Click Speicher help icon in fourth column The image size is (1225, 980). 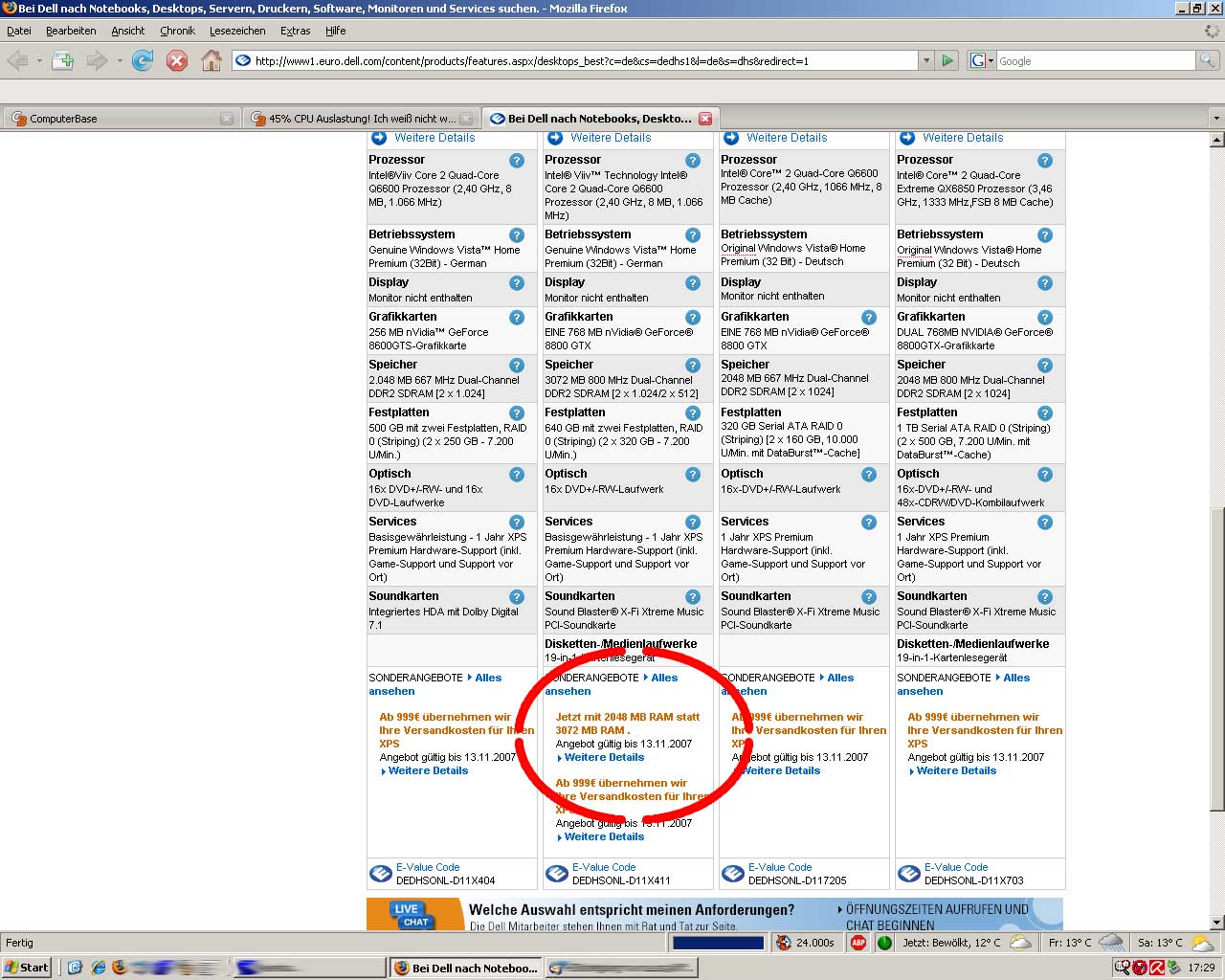pos(1045,366)
